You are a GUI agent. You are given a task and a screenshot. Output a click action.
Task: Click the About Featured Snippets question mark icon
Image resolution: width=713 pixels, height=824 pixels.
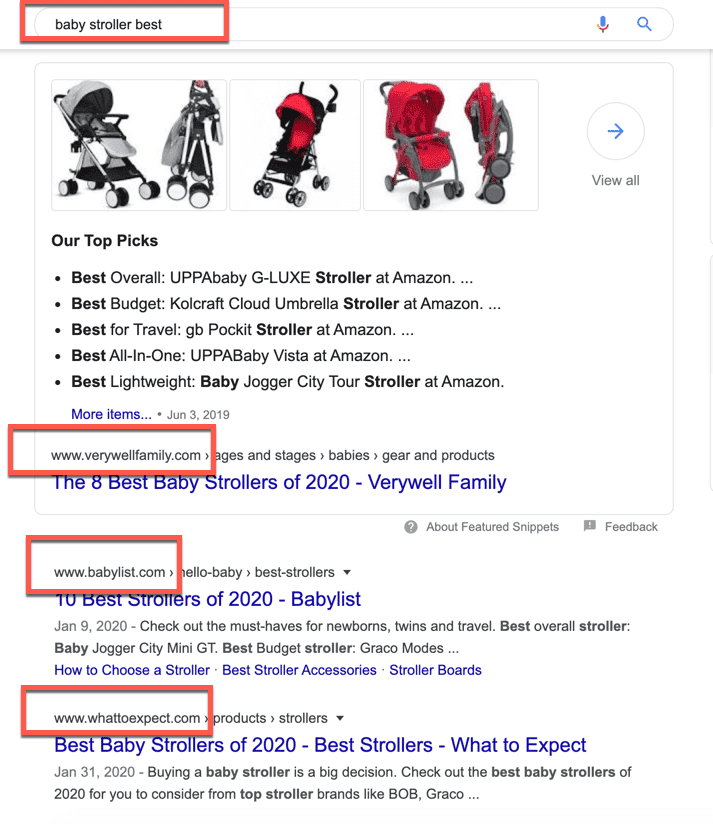click(410, 527)
